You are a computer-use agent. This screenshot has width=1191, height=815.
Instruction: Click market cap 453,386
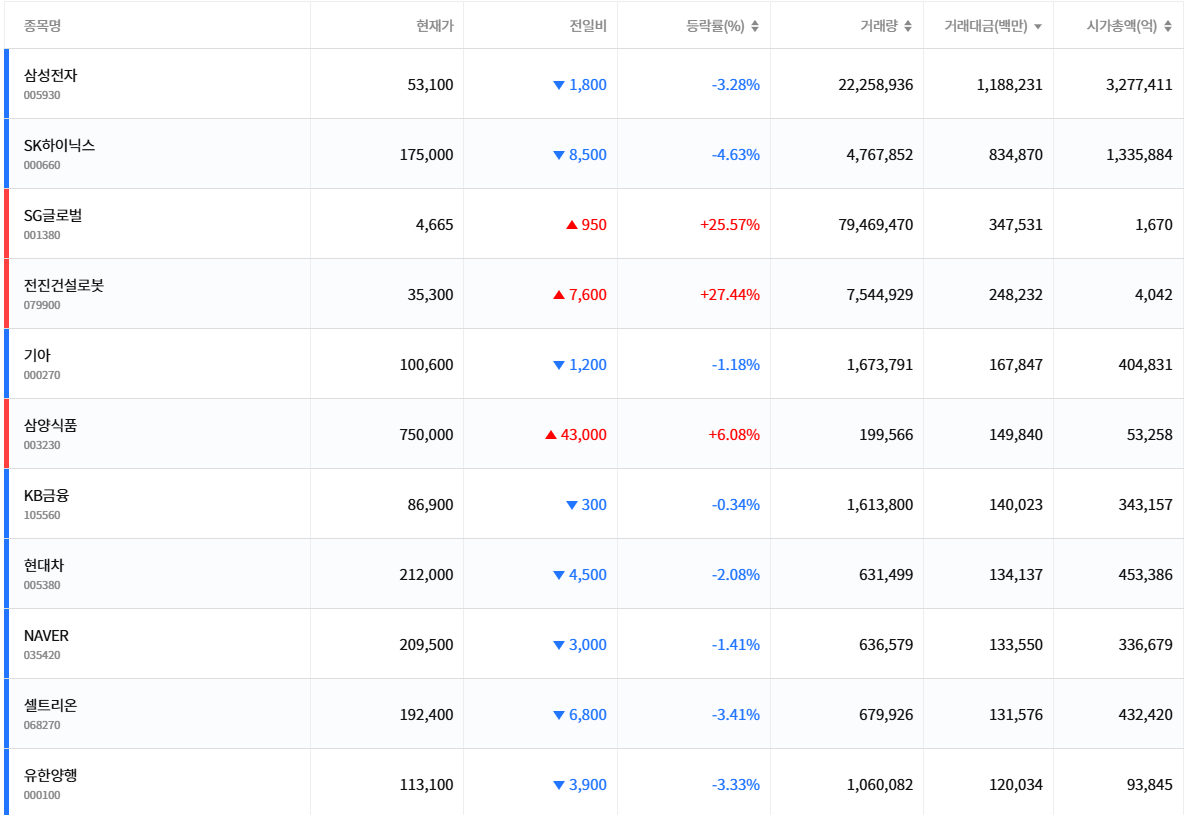coord(1145,574)
